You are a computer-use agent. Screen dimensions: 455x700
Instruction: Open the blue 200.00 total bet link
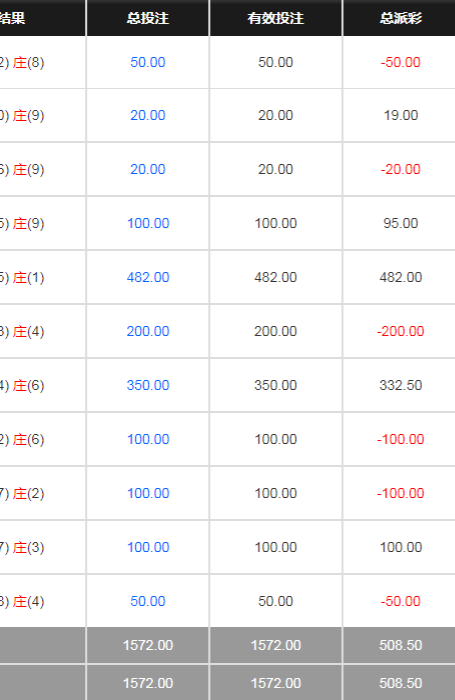(x=148, y=331)
